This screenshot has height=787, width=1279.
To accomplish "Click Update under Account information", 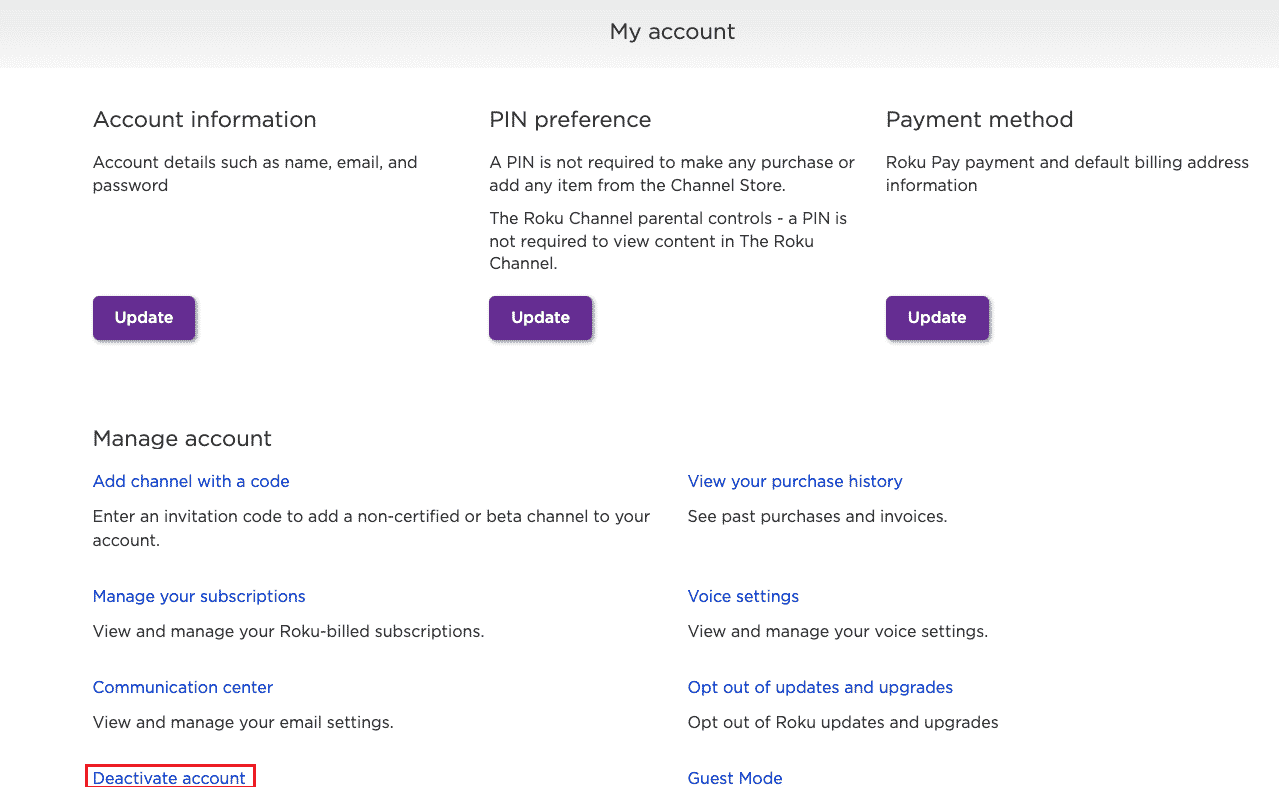I will pyautogui.click(x=144, y=318).
